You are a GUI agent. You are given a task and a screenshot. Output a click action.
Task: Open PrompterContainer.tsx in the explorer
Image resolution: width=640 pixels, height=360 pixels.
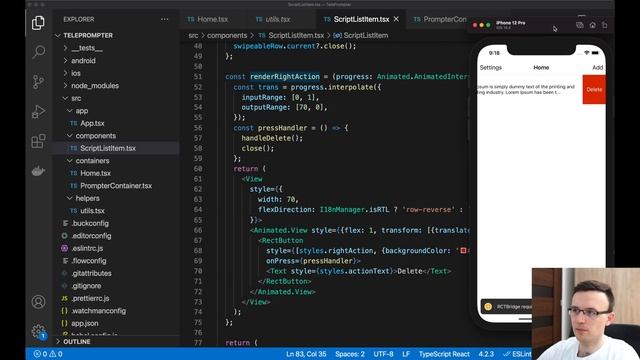tap(116, 186)
